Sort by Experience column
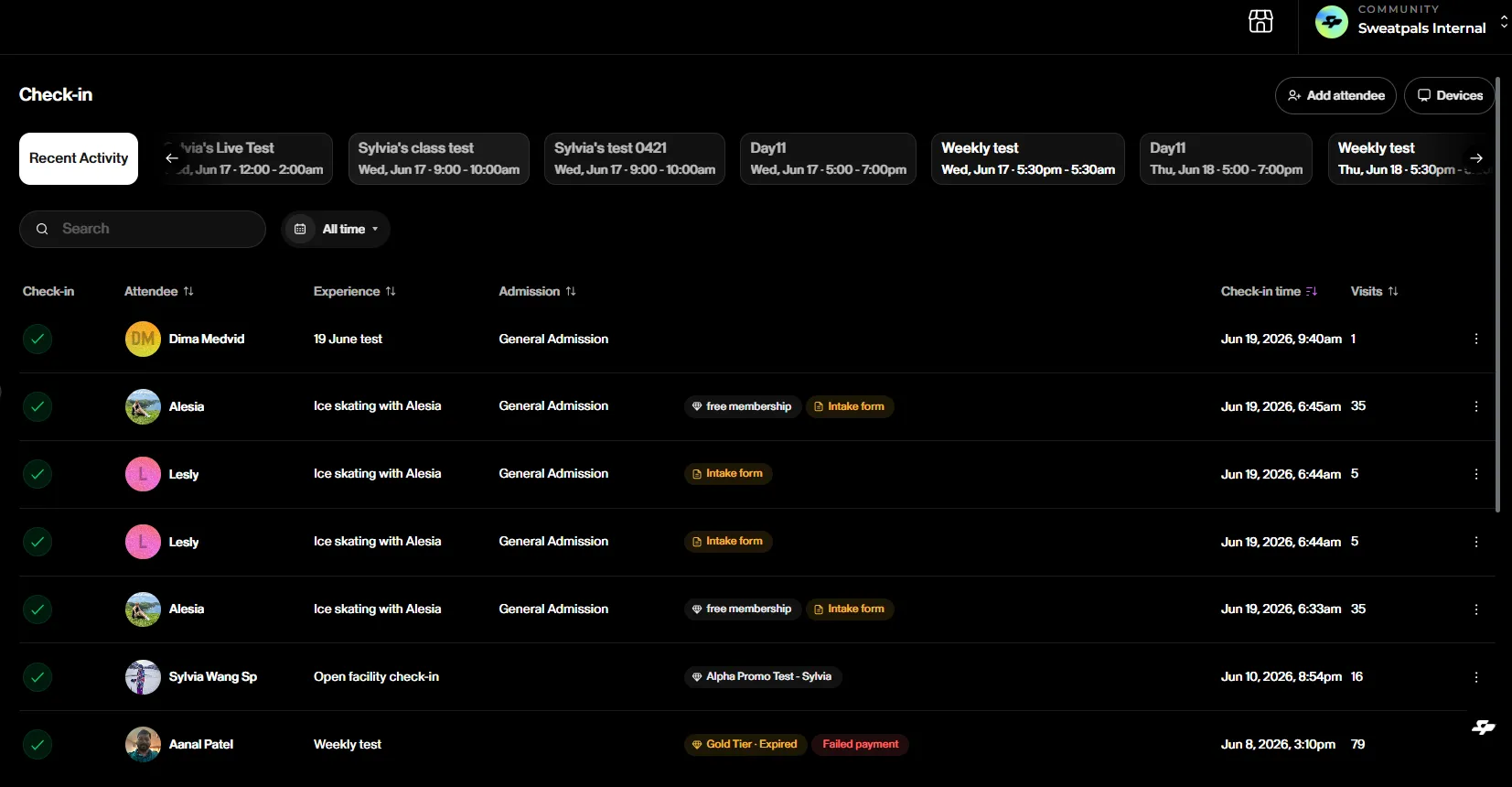 (355, 291)
